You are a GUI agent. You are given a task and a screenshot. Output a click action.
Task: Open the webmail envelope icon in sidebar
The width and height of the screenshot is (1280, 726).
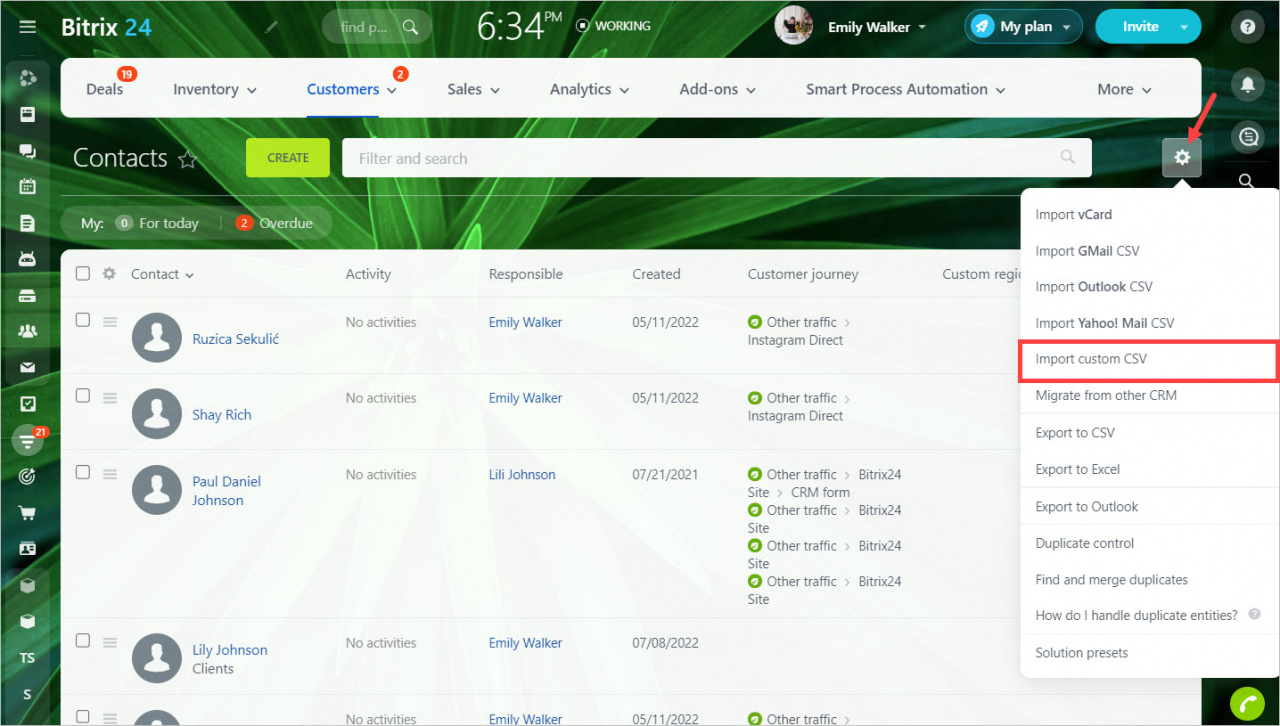(x=28, y=368)
